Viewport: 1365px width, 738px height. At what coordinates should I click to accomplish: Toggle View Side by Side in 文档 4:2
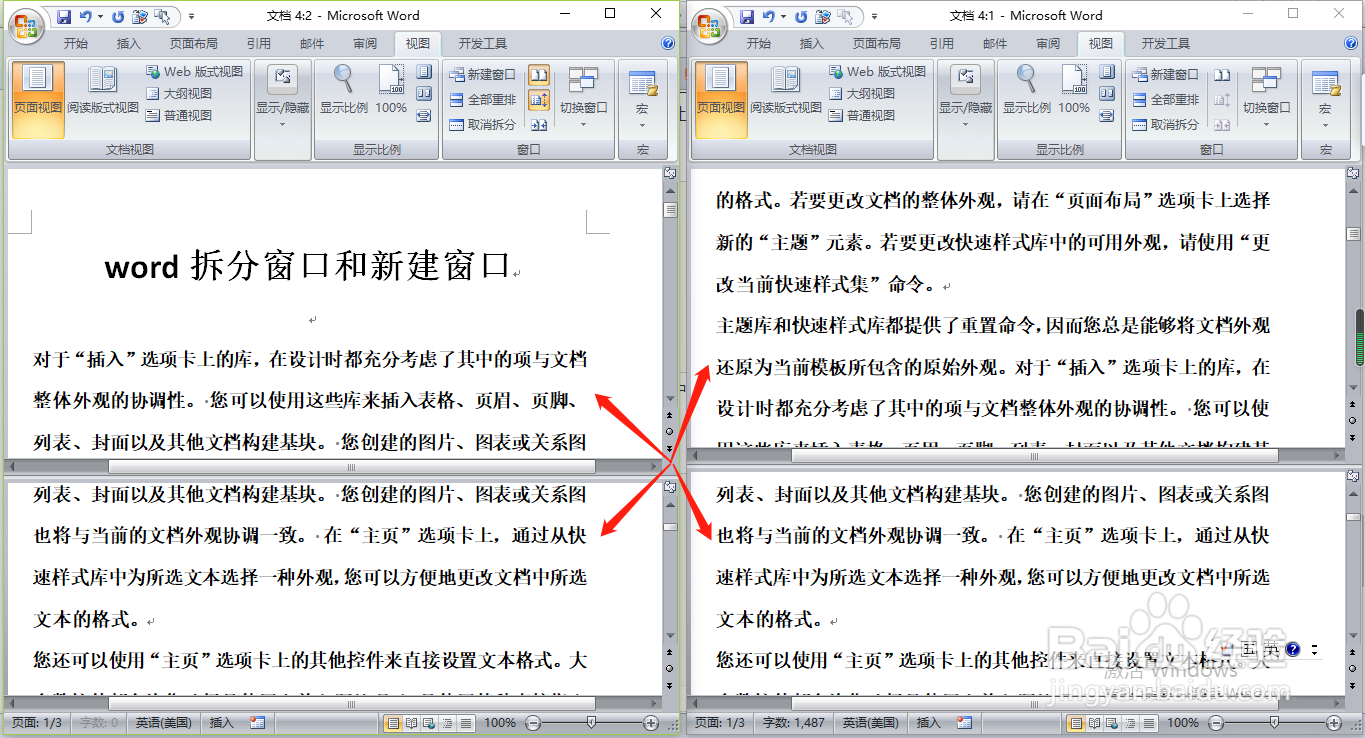click(539, 75)
